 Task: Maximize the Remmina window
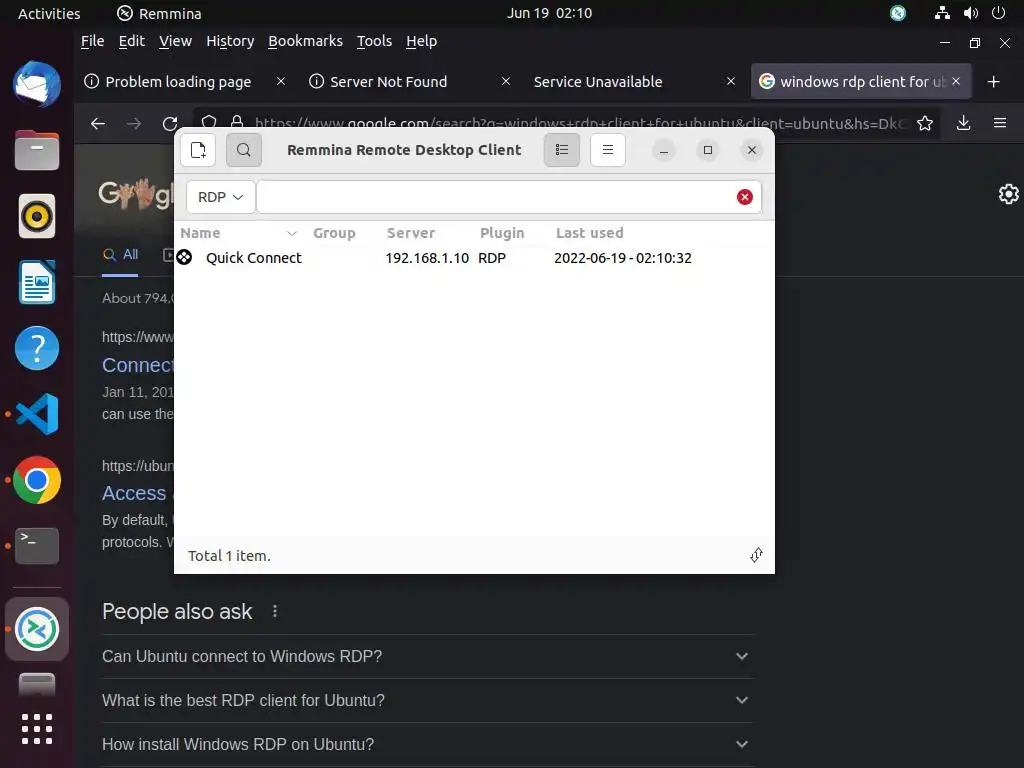coord(708,150)
